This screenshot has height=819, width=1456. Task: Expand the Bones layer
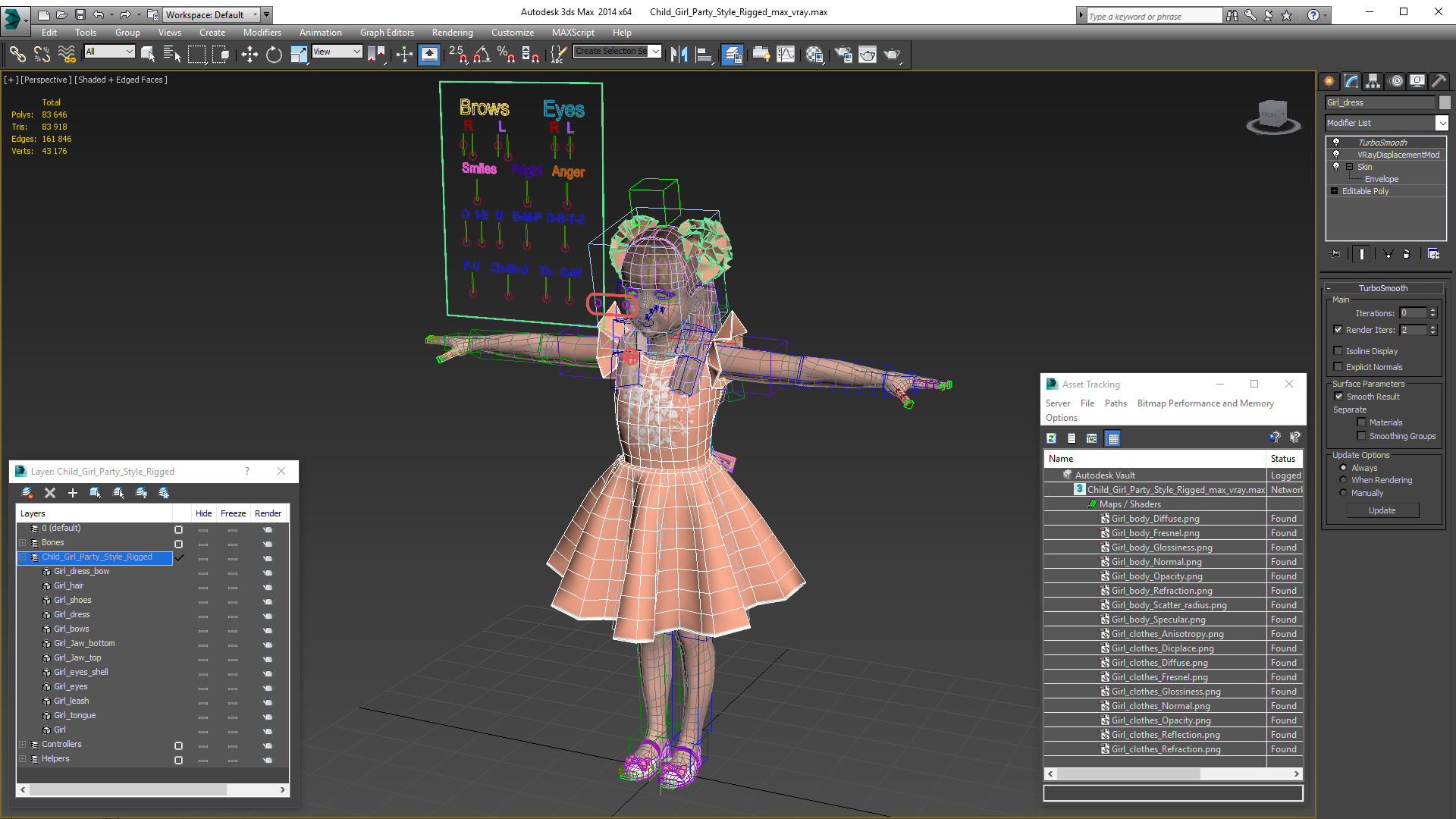pyautogui.click(x=23, y=543)
